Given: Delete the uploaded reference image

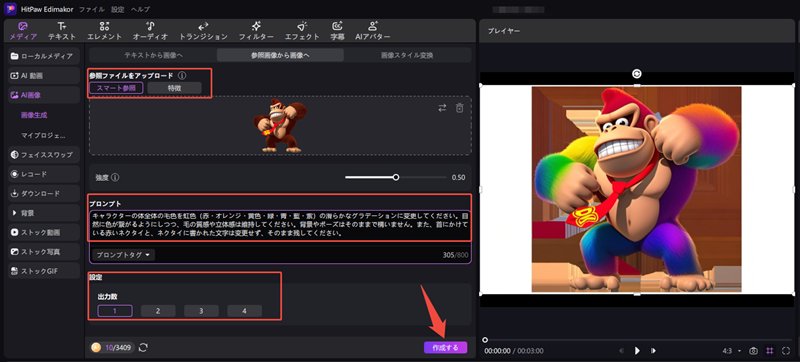Looking at the screenshot, I should (x=459, y=108).
